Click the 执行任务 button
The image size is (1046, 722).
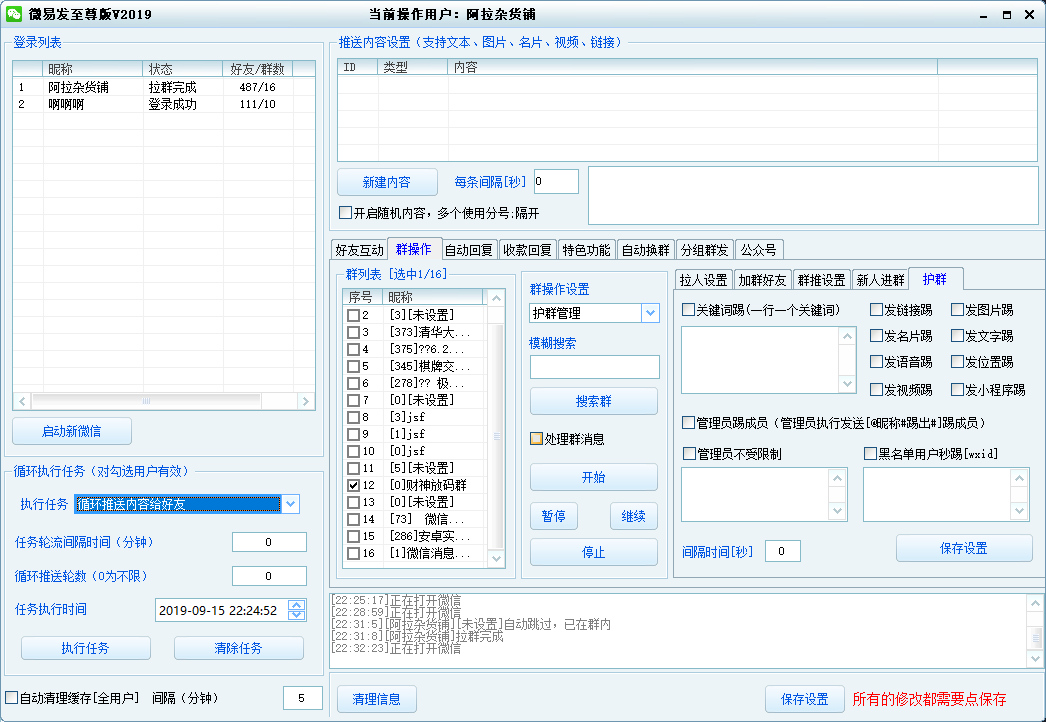coord(85,648)
